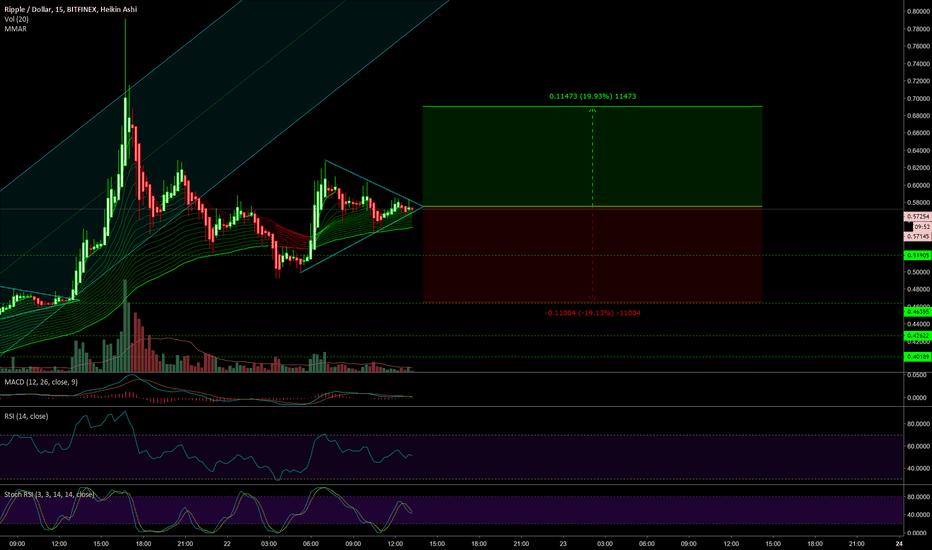Click the green 0.51905 price level tag

917,256
